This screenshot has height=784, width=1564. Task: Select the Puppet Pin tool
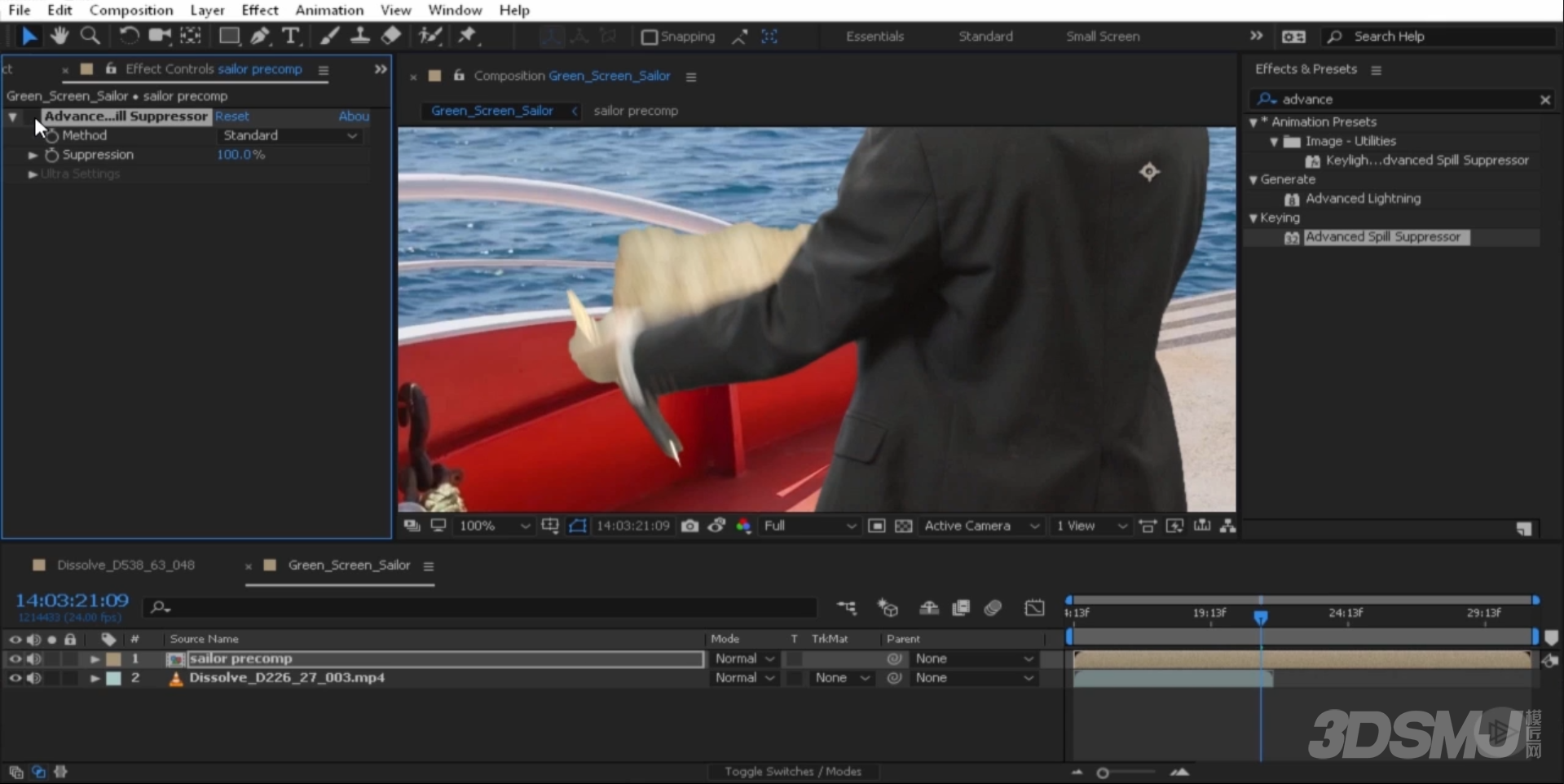467,36
